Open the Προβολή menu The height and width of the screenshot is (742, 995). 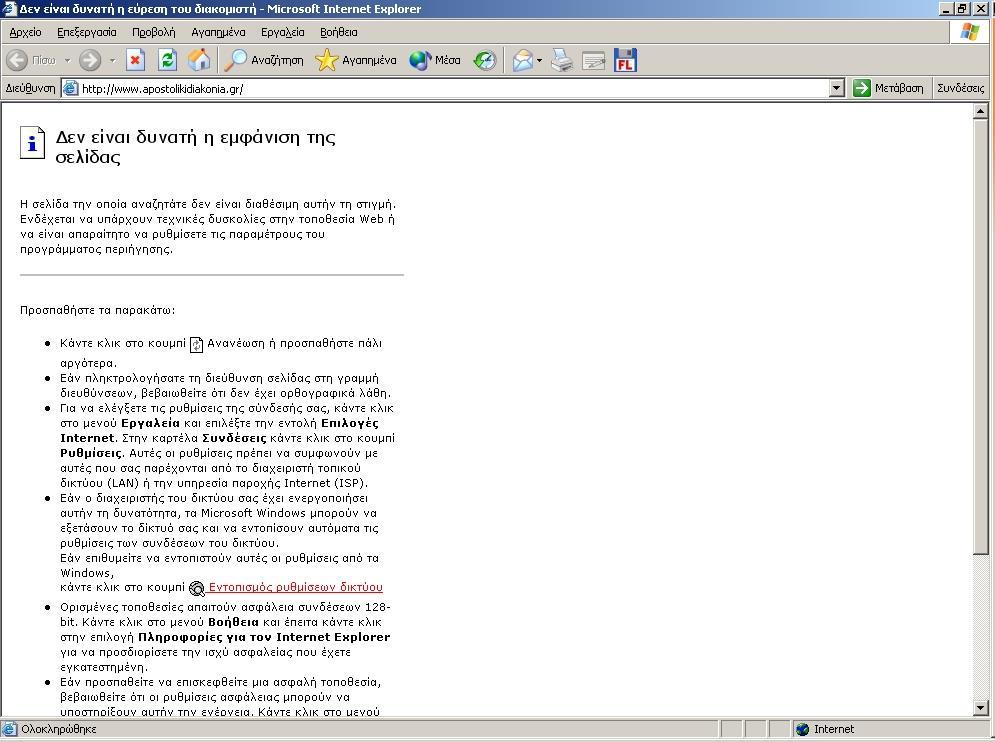pos(154,32)
